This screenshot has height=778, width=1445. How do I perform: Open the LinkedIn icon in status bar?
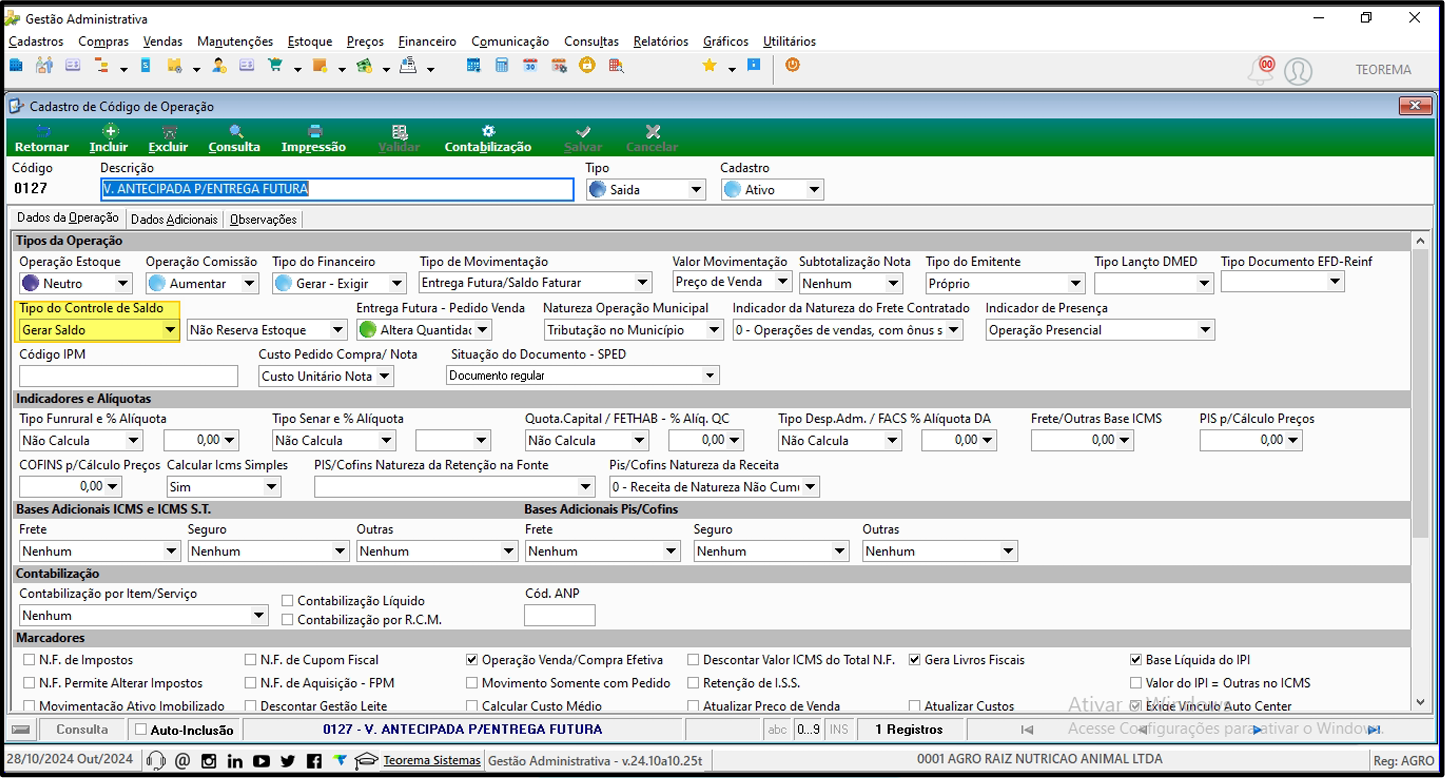(x=235, y=761)
